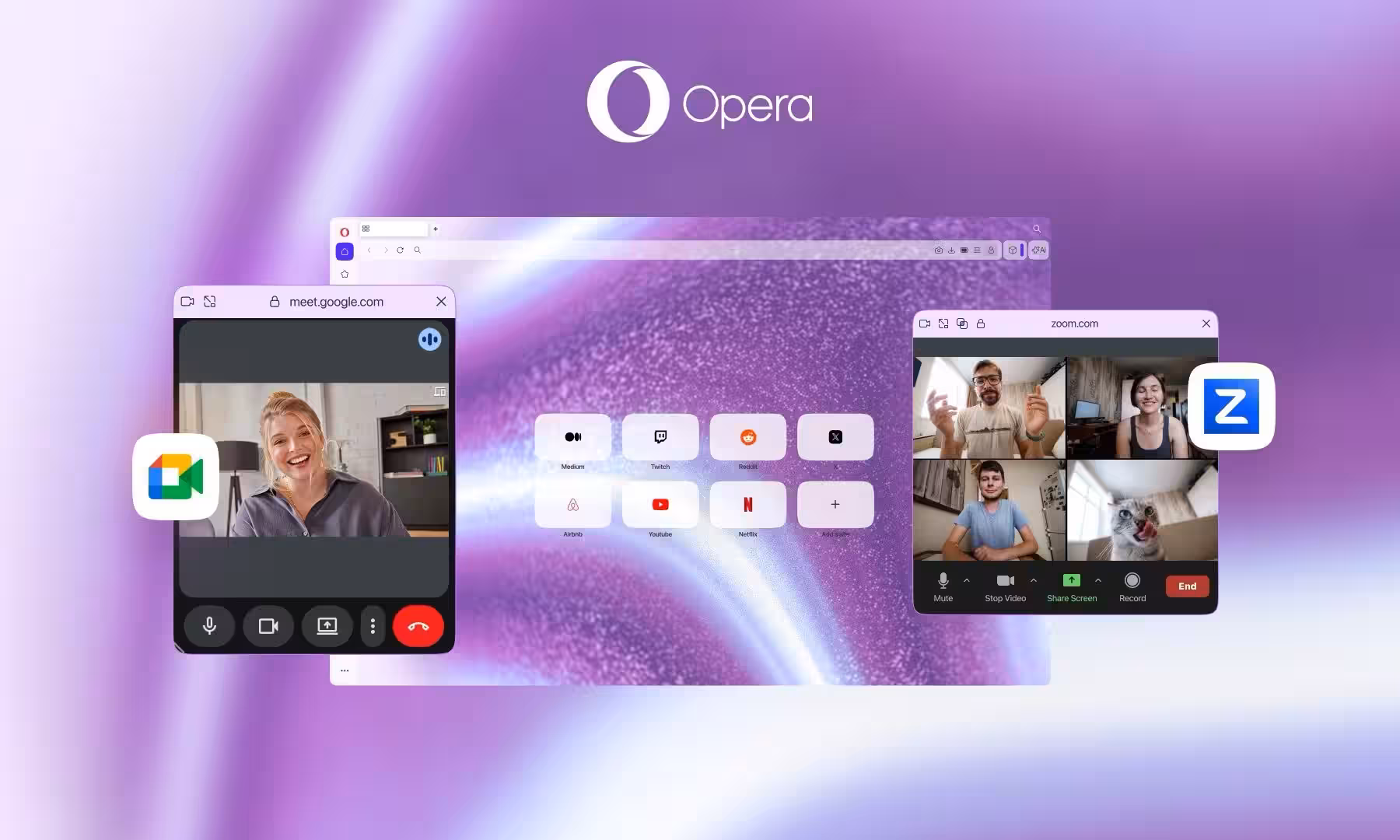This screenshot has width=1400, height=840.
Task: Open the Reddit speed dial tile
Action: pyautogui.click(x=747, y=438)
